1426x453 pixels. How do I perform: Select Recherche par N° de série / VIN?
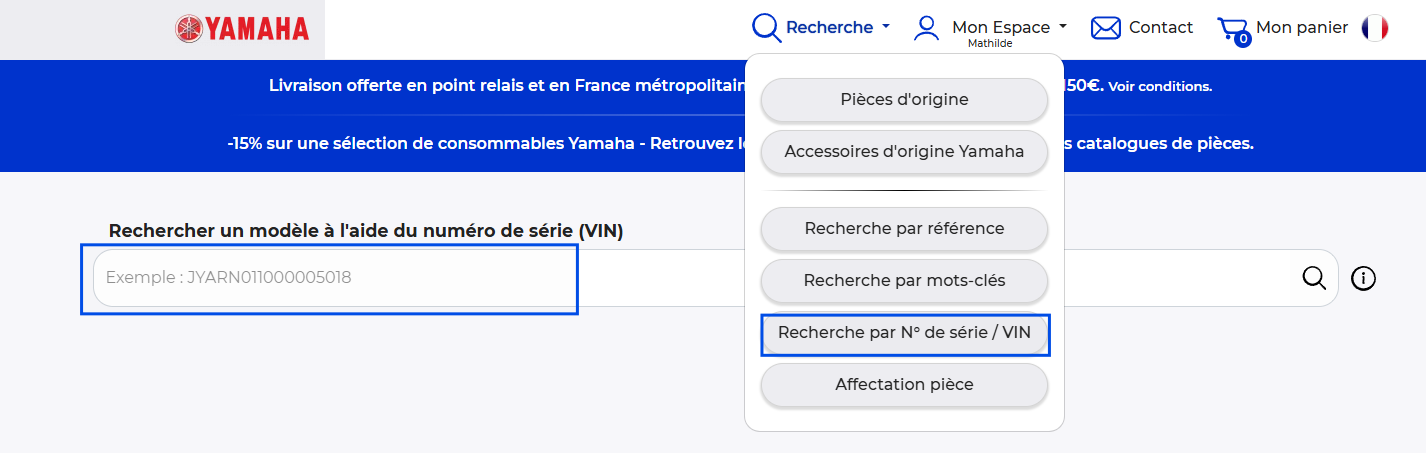coord(904,333)
